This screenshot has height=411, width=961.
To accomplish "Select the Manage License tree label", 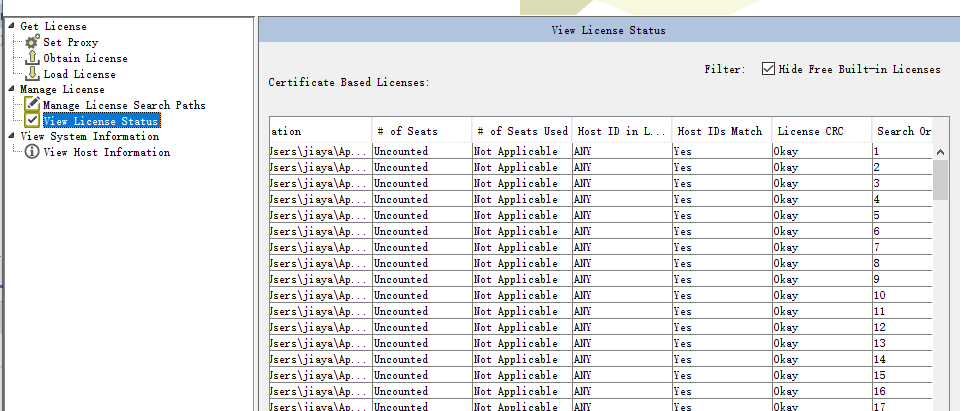I will click(62, 89).
